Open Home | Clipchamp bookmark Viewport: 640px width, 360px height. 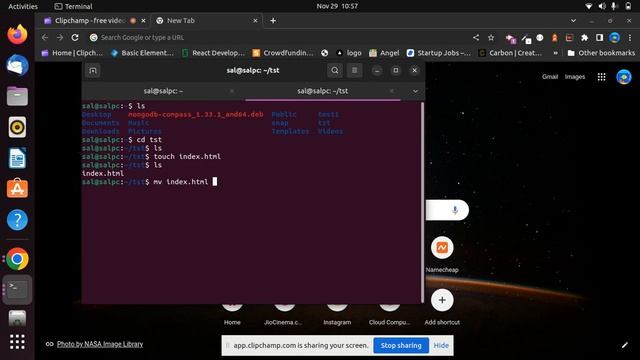(72, 53)
